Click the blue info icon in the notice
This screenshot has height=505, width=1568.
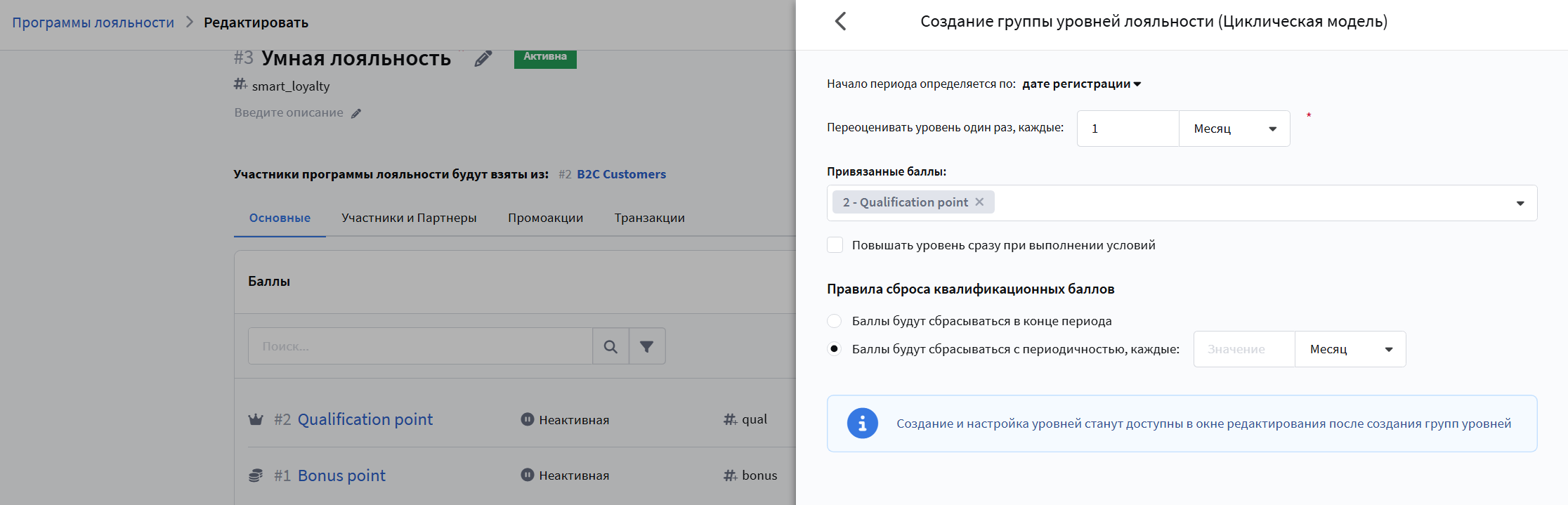[x=863, y=424]
